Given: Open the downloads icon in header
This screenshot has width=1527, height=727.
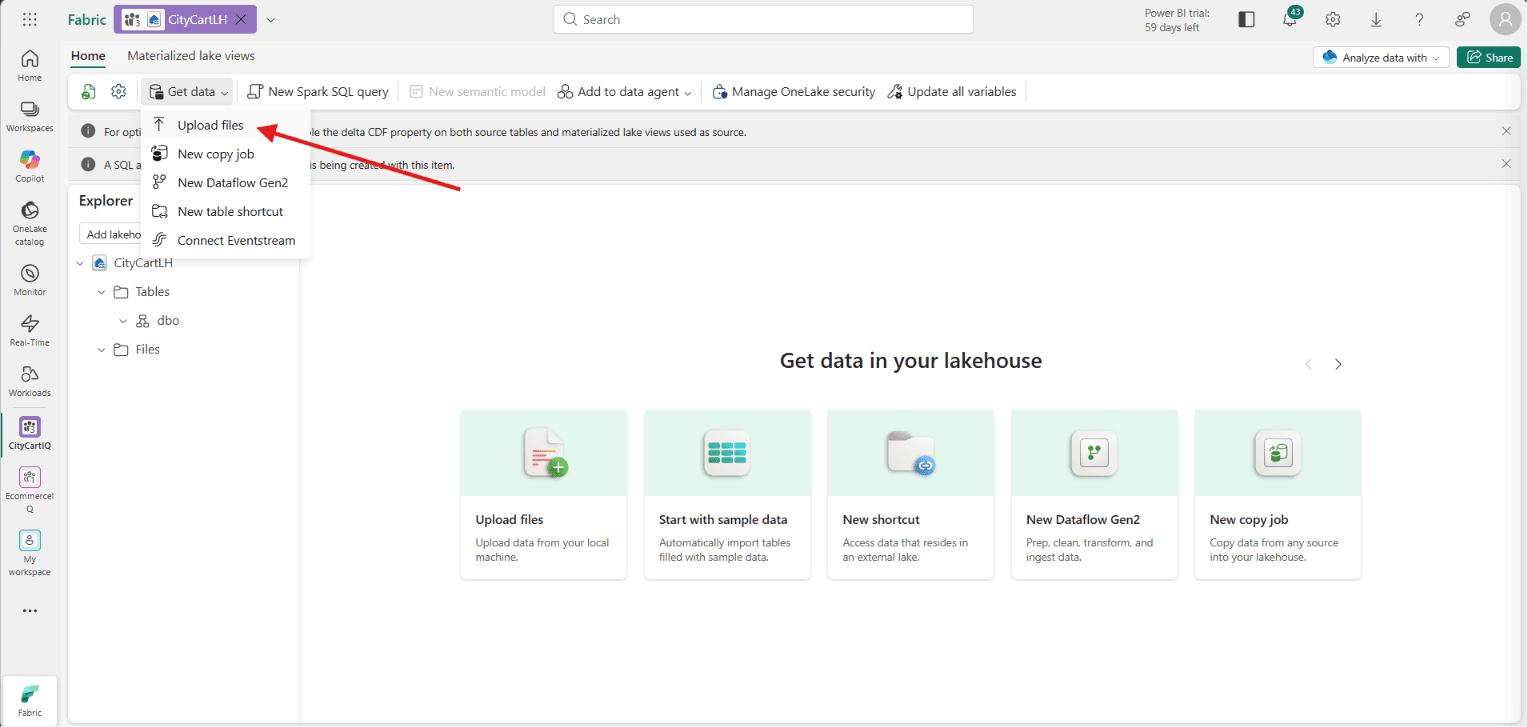Looking at the screenshot, I should tap(1376, 19).
